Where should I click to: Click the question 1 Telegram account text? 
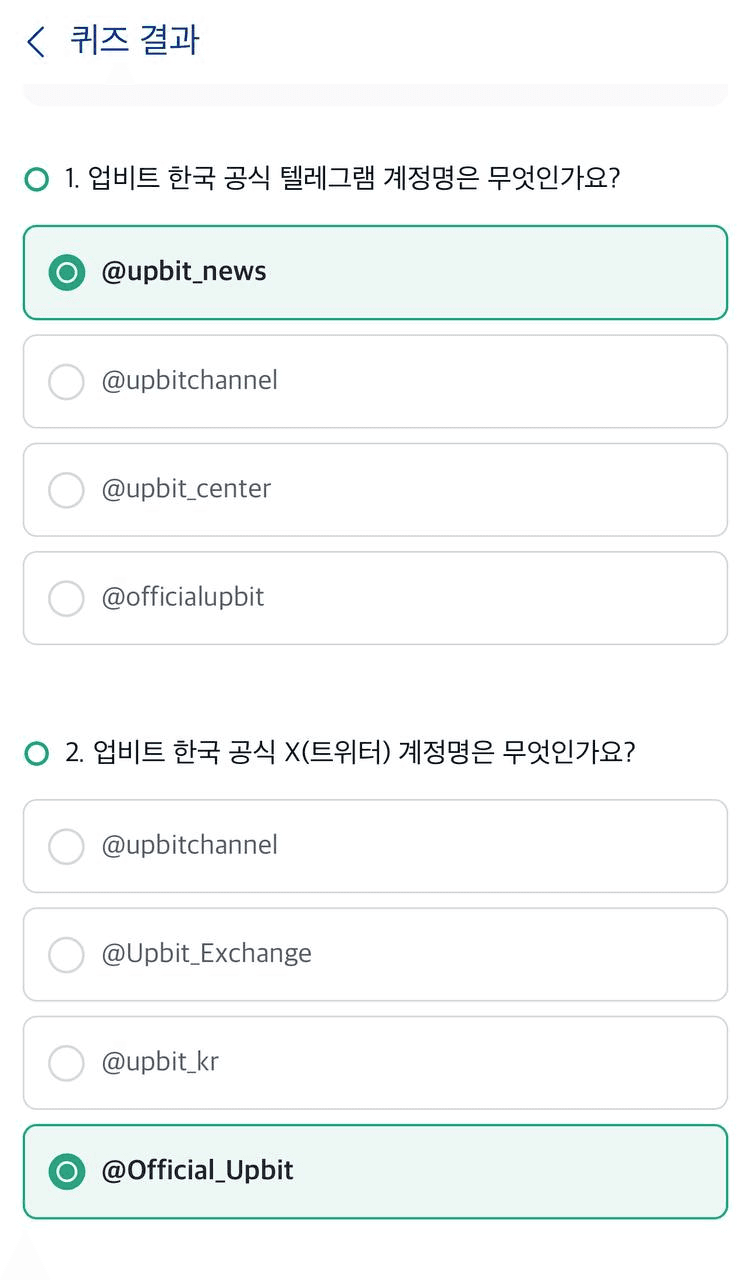click(343, 179)
